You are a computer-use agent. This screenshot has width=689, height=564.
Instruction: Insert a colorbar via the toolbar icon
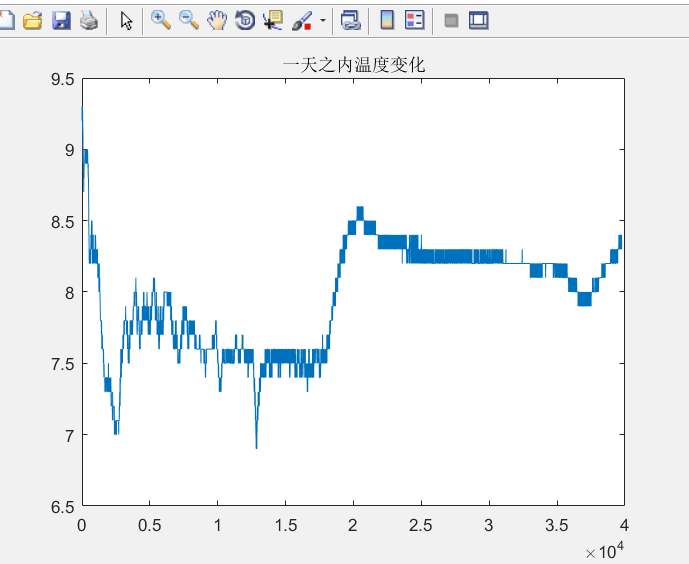coord(387,20)
